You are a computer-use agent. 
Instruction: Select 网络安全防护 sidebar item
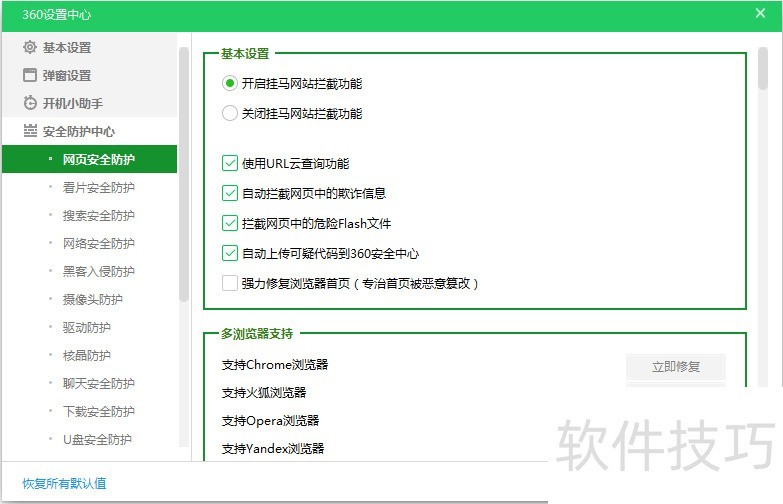click(90, 243)
